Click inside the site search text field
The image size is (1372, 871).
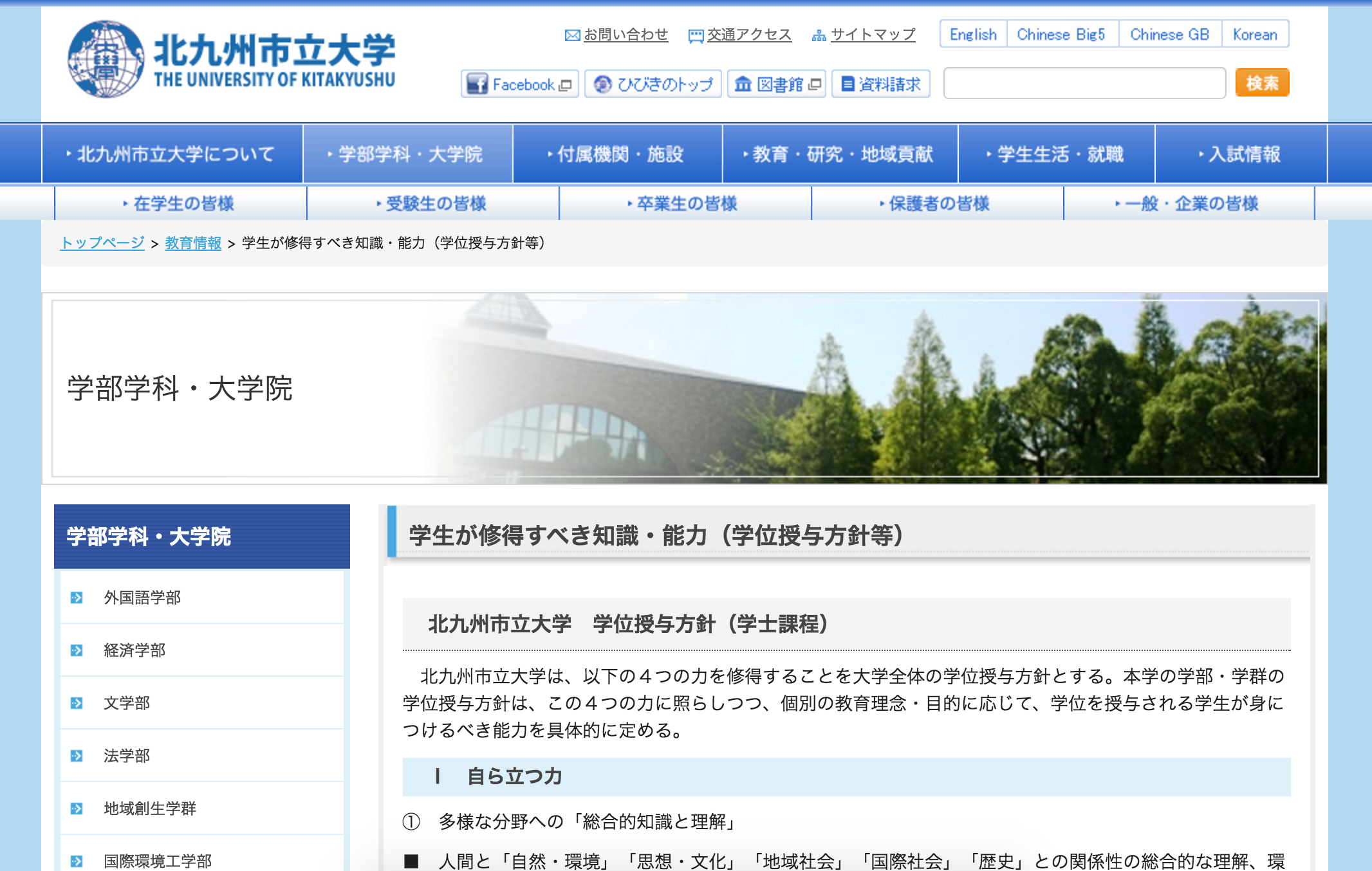1084,83
